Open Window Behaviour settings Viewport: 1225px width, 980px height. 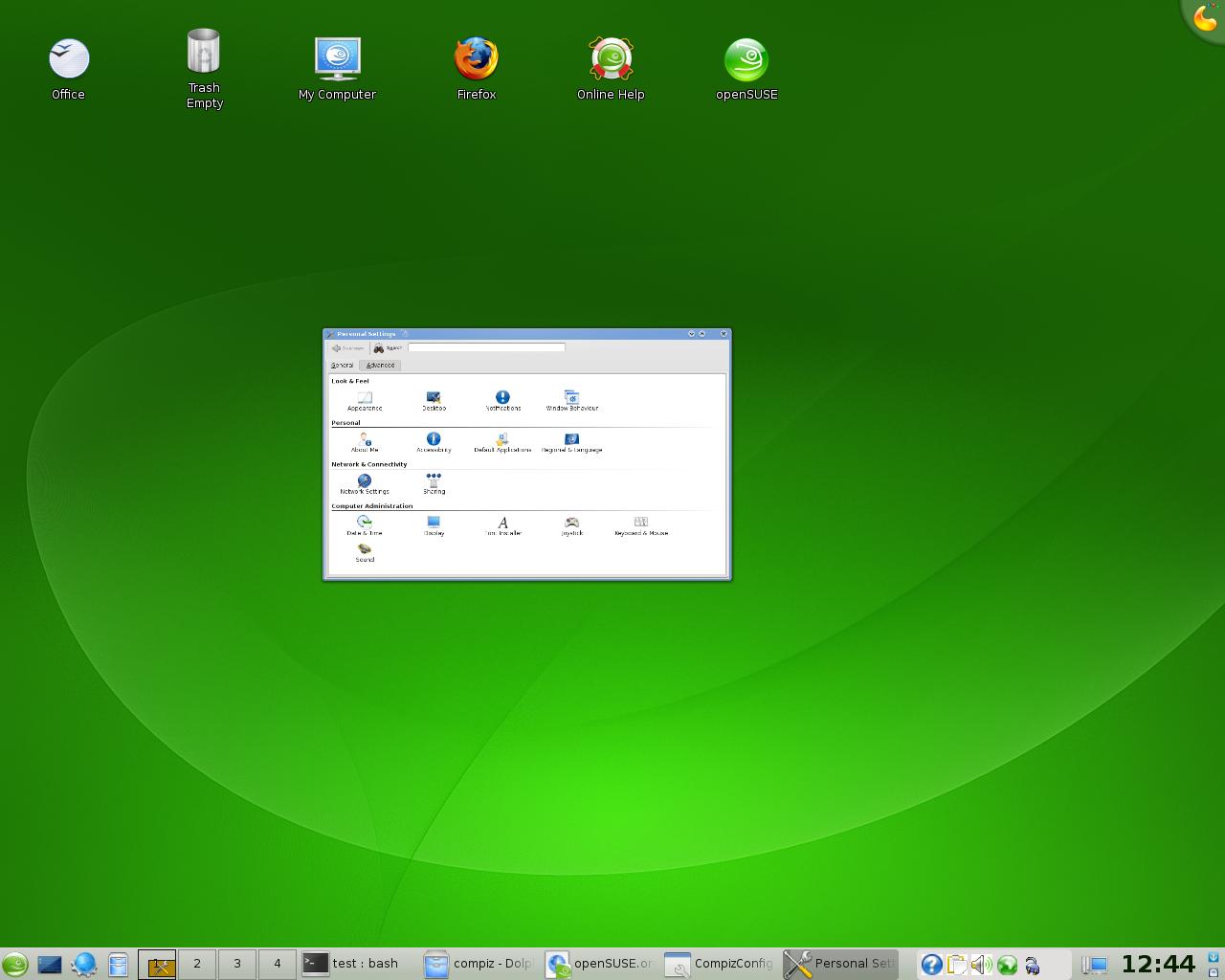tap(571, 400)
